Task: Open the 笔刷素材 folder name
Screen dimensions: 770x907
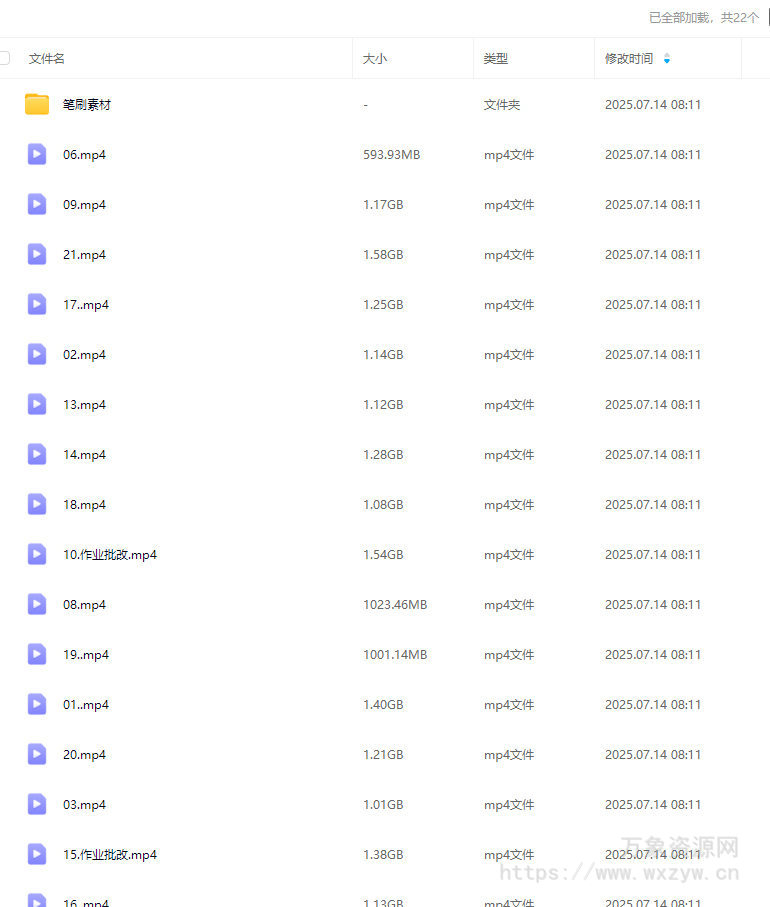Action: pyautogui.click(x=87, y=105)
